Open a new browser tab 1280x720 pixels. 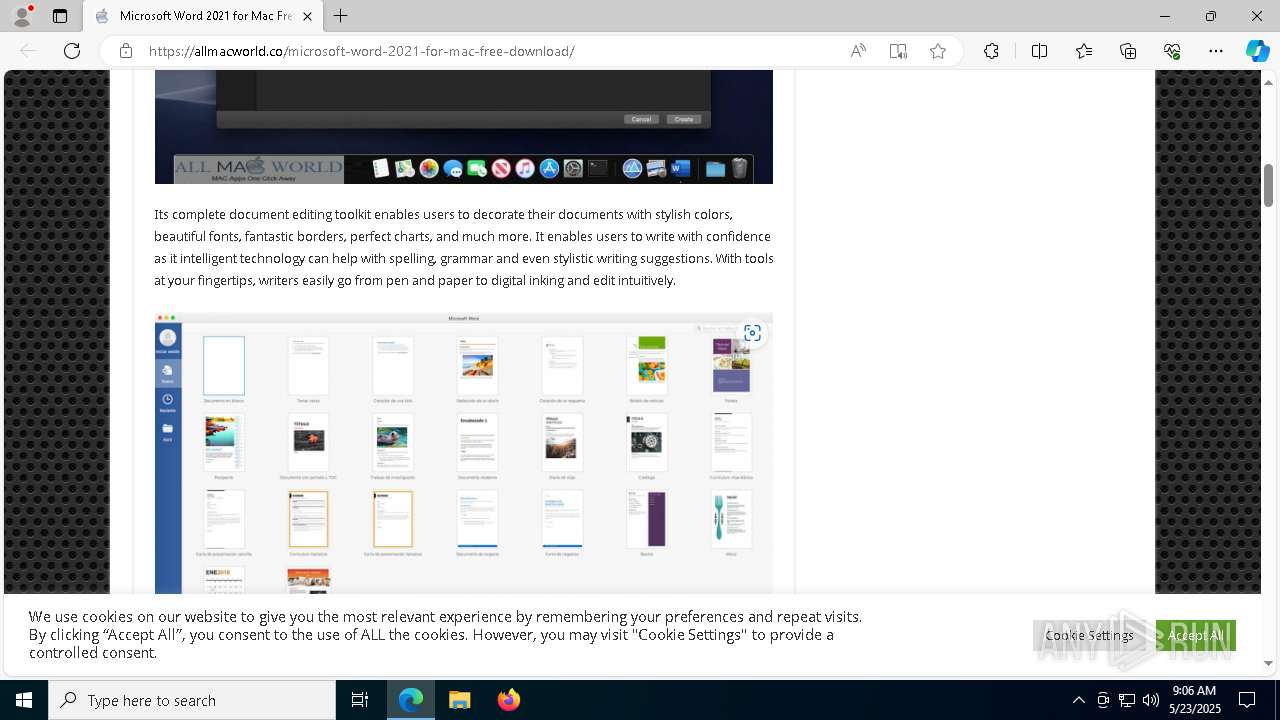pos(341,16)
